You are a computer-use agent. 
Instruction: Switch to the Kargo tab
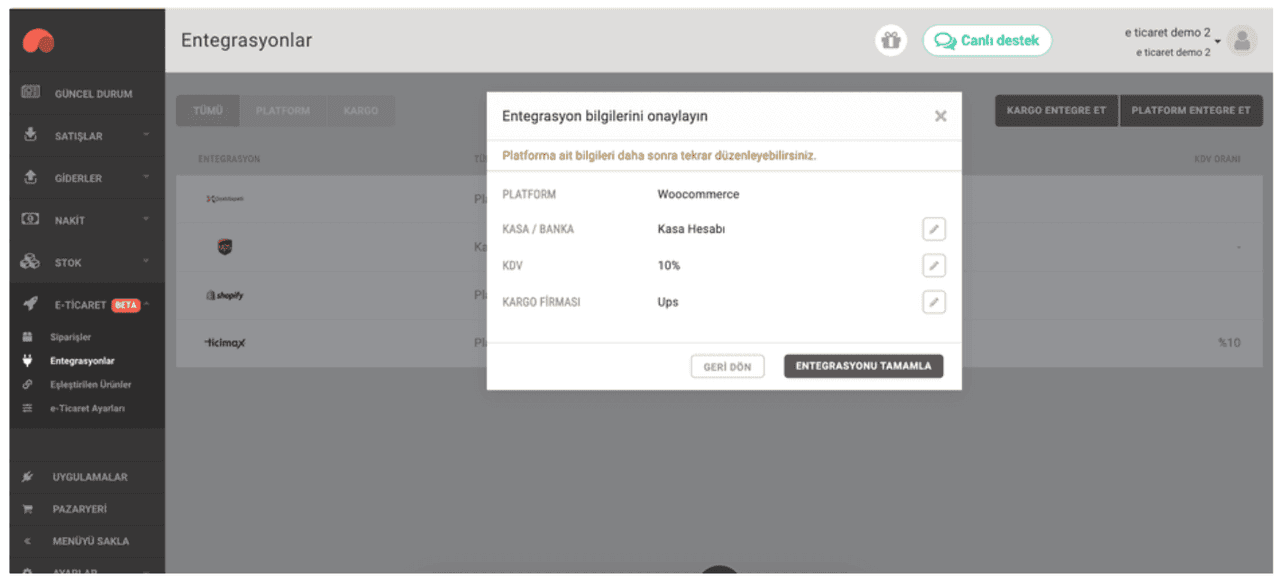[x=360, y=110]
